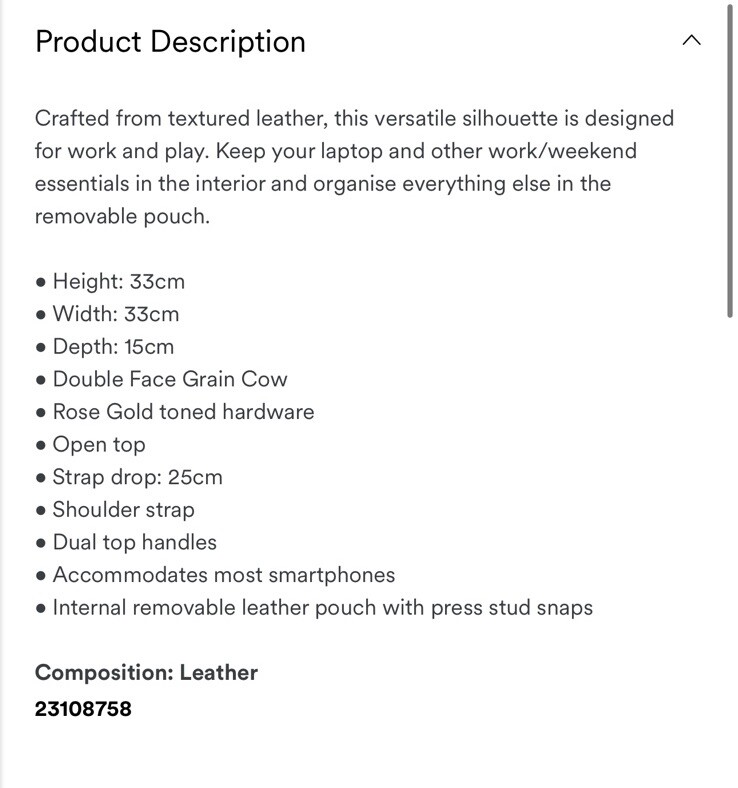Image resolution: width=738 pixels, height=788 pixels.
Task: Click the Width: 33cm bullet
Action: coord(108,314)
